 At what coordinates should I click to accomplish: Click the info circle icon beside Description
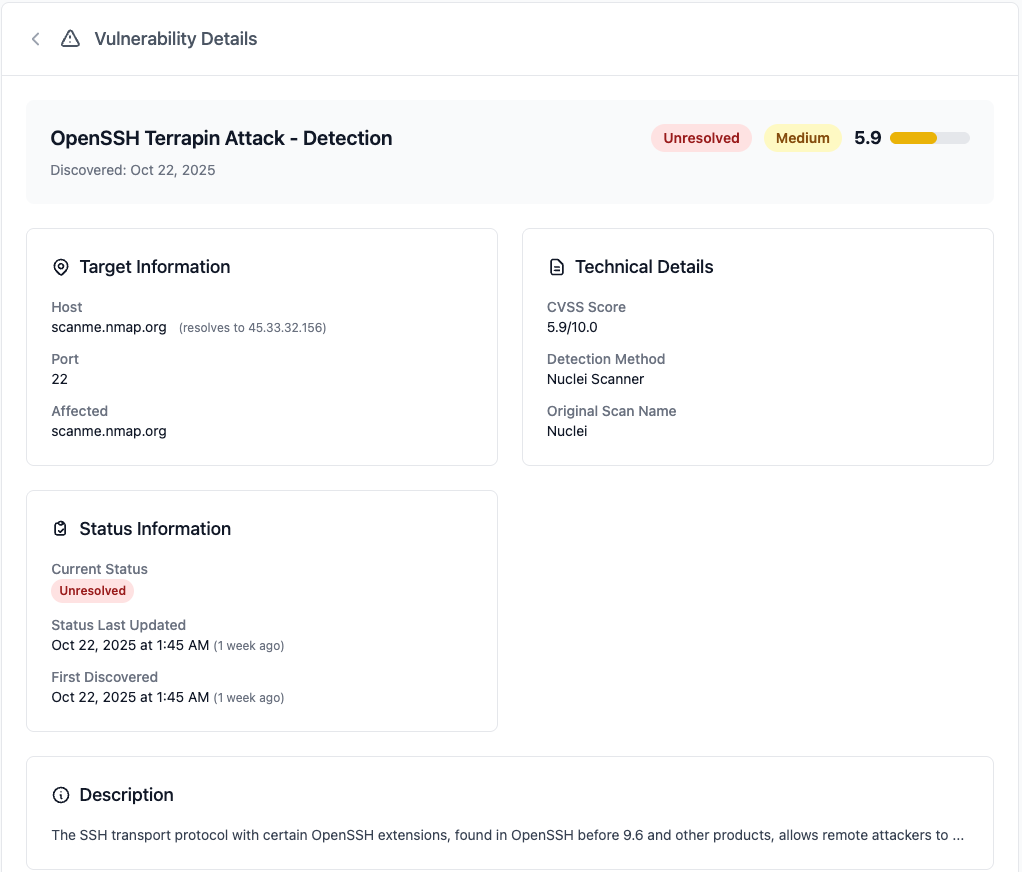point(60,794)
